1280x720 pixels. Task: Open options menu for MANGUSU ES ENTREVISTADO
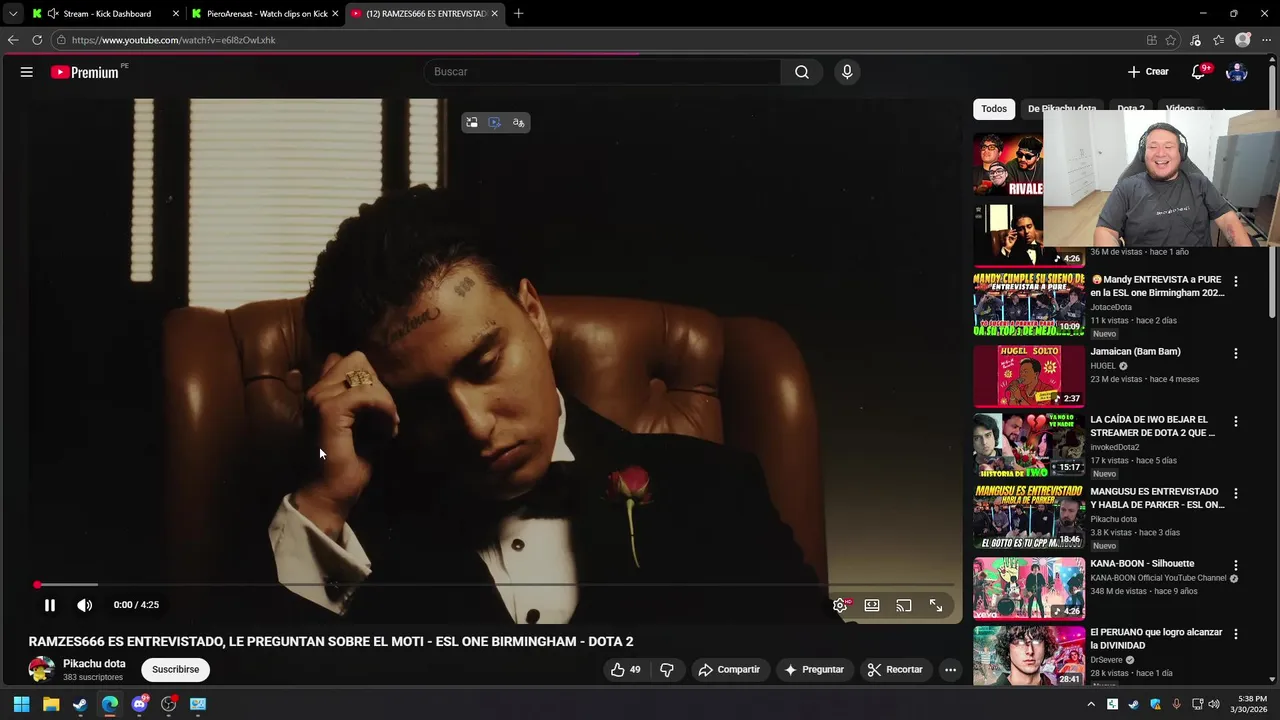coord(1236,494)
